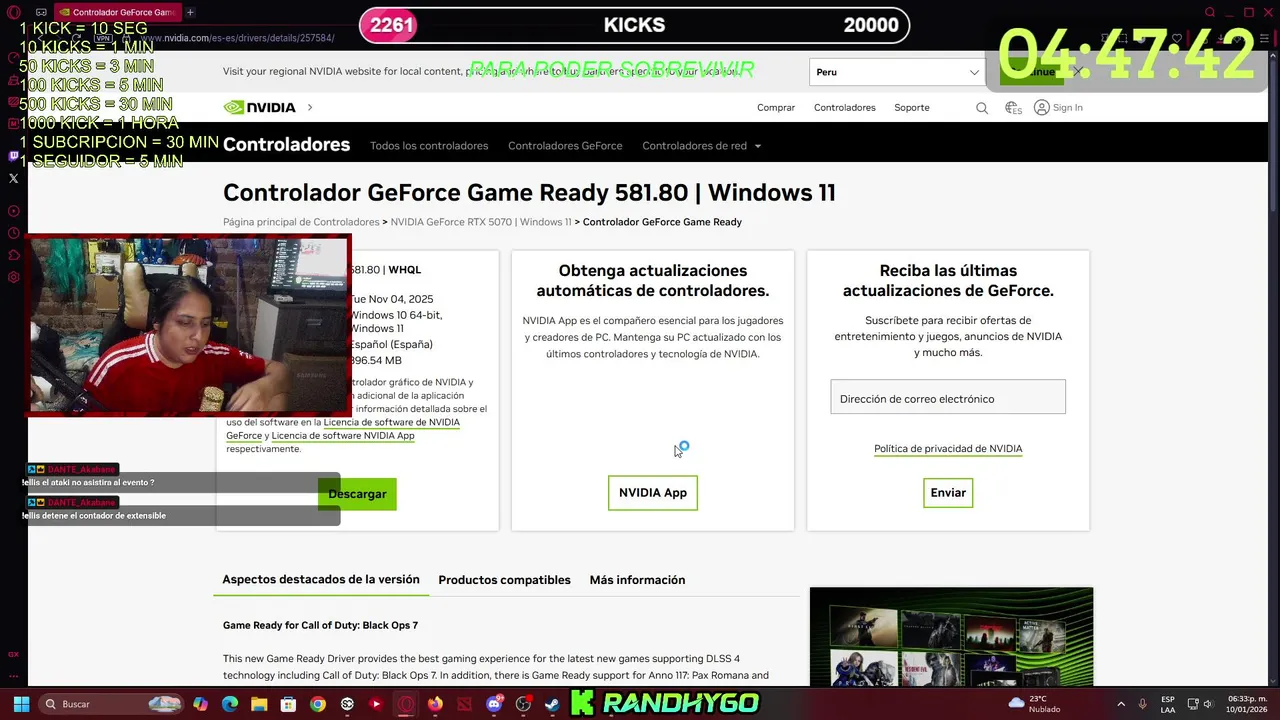1280x720 pixels.
Task: Open the Controladores top menu item
Action: click(844, 107)
